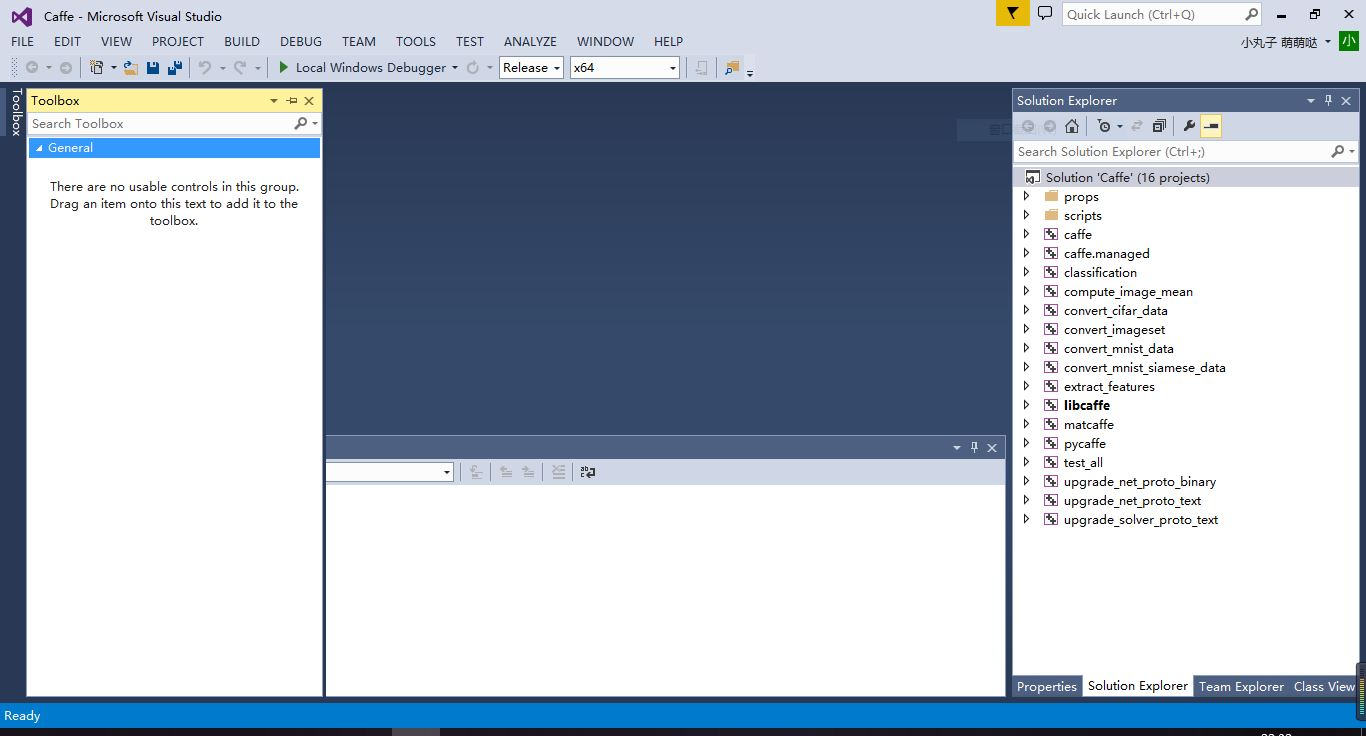Click in the Quick Launch input box
Screen dimensions: 1366x736
(x=1152, y=14)
